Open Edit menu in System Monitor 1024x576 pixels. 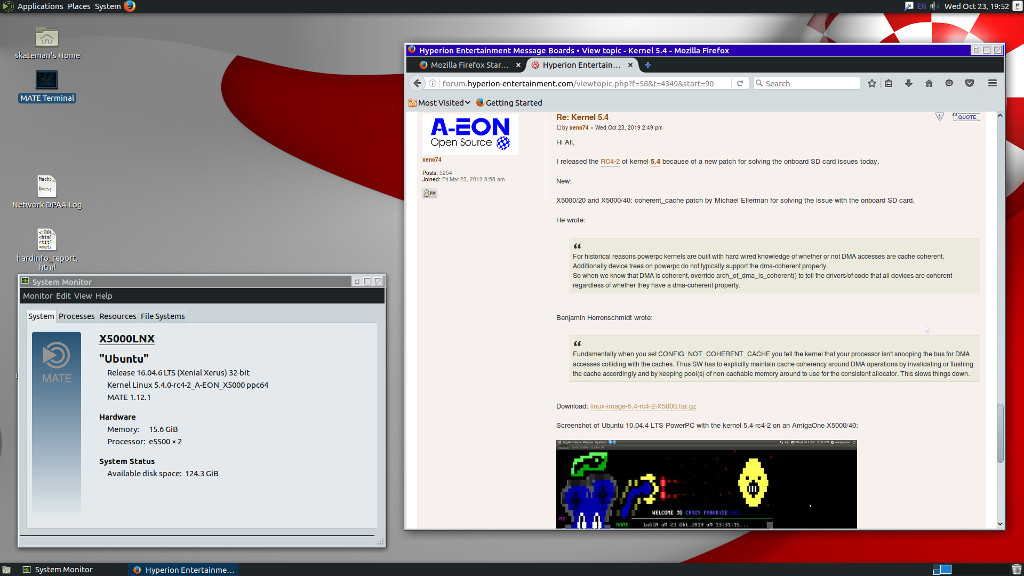[63, 296]
